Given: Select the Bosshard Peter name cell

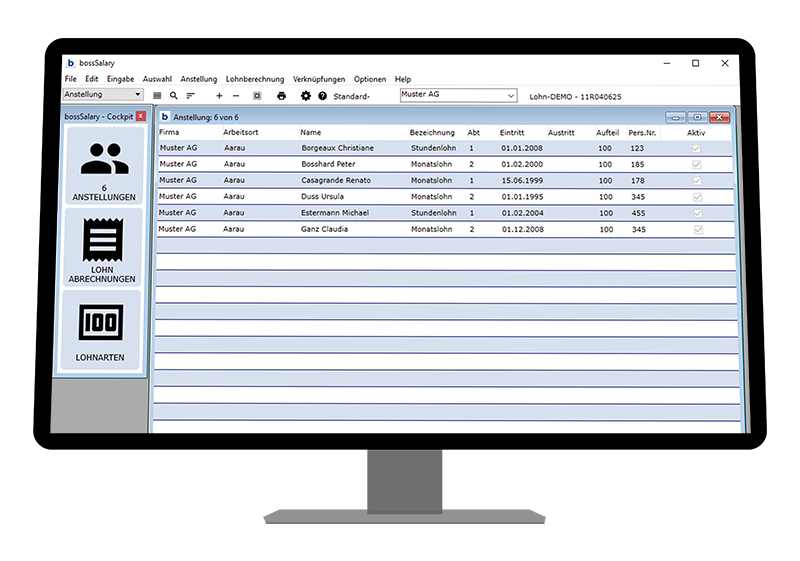Looking at the screenshot, I should [x=329, y=164].
